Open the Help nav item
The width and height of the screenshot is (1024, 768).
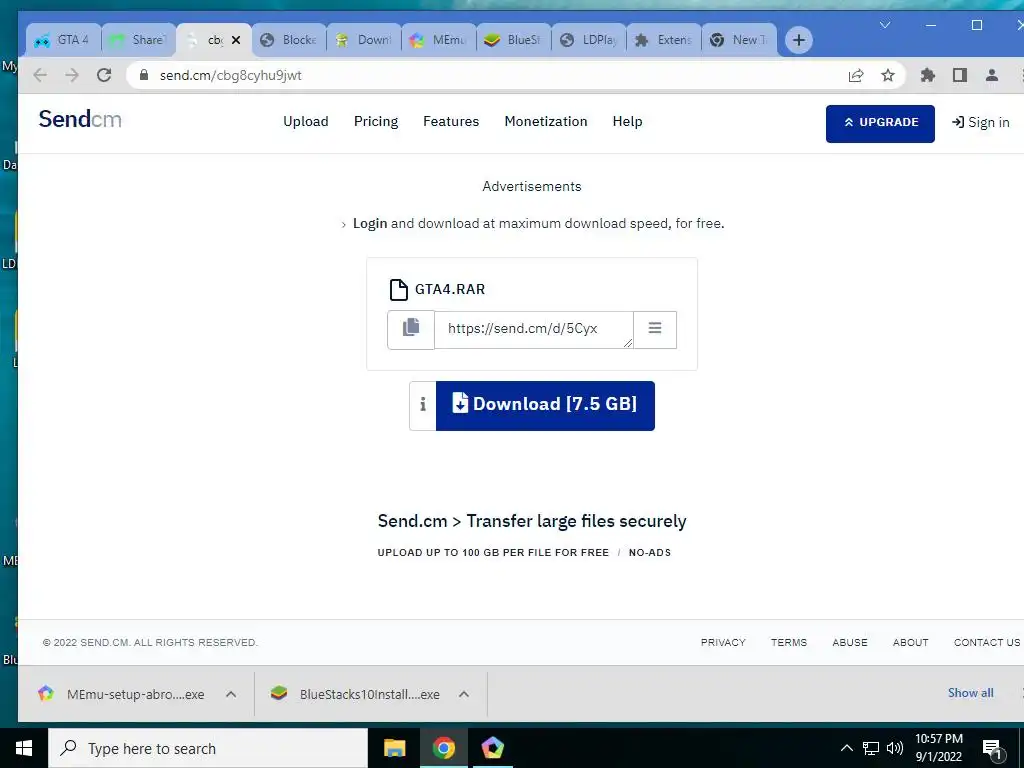628,121
